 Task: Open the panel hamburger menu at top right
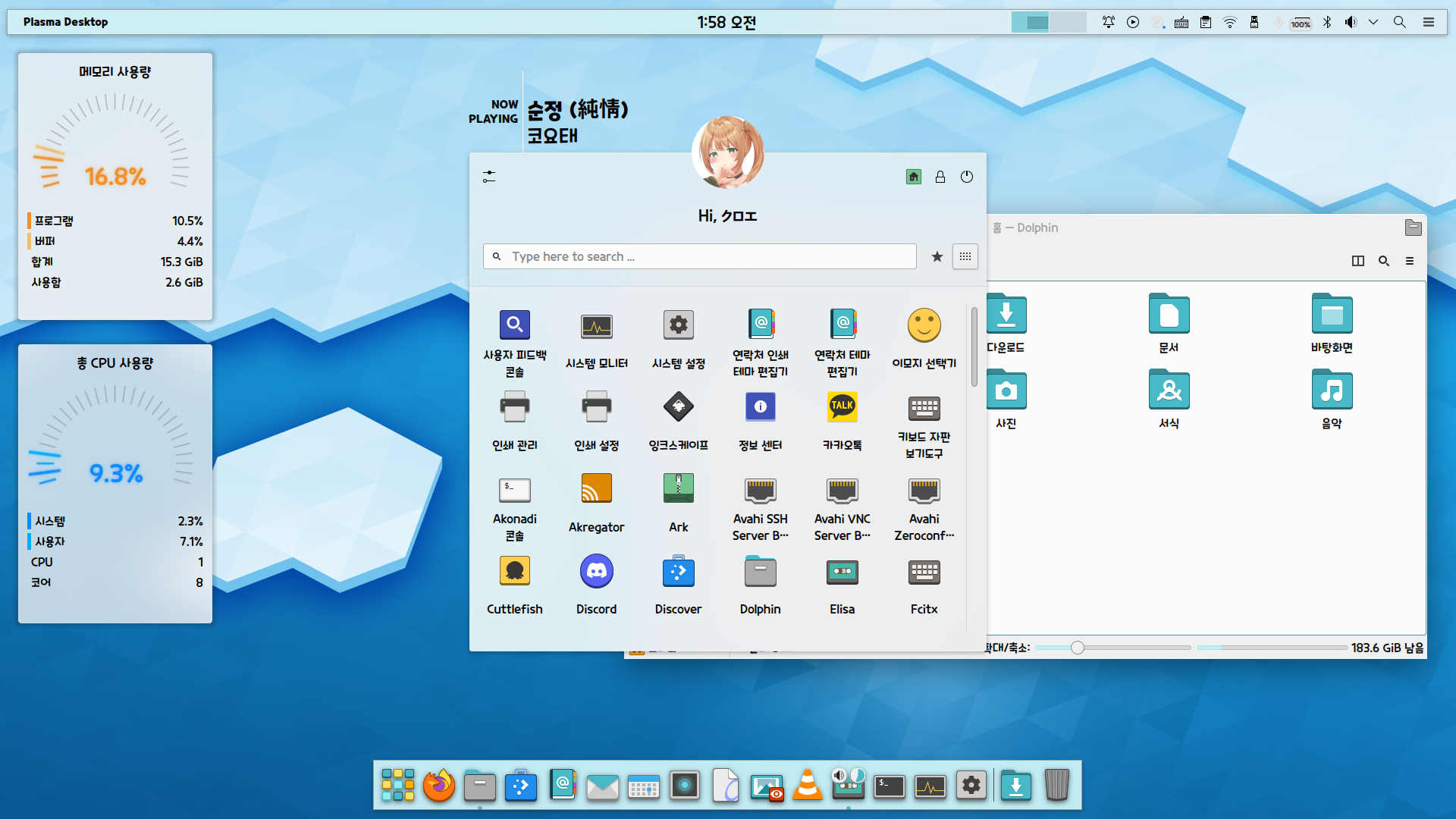1429,22
